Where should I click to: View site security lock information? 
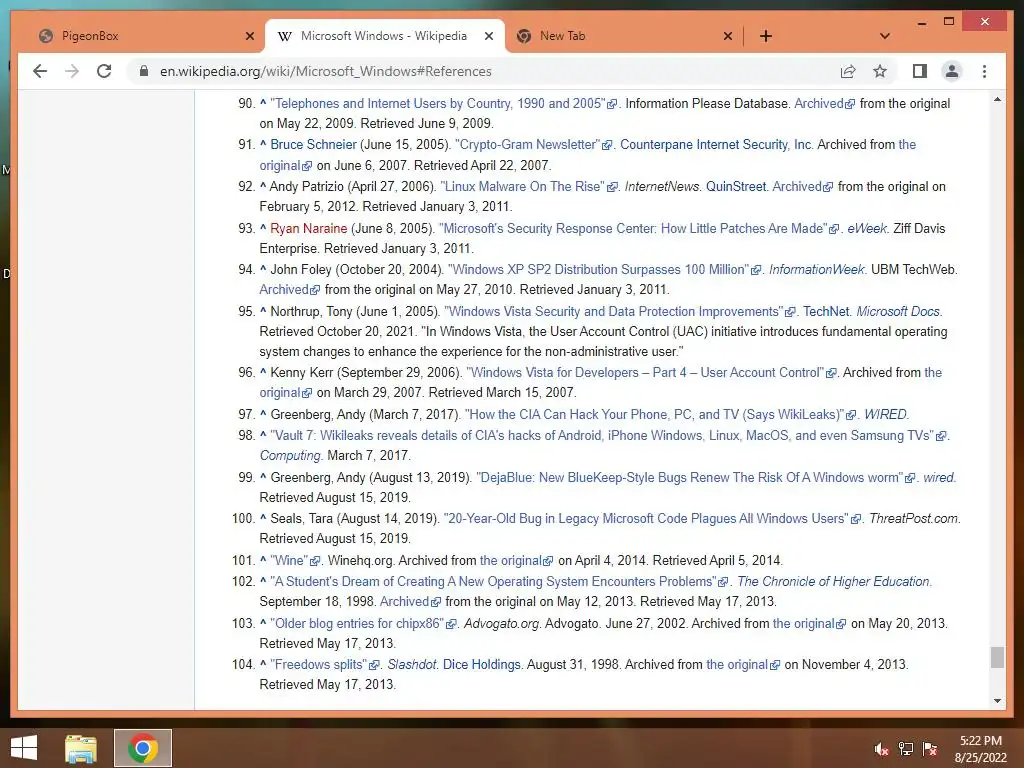[x=144, y=71]
